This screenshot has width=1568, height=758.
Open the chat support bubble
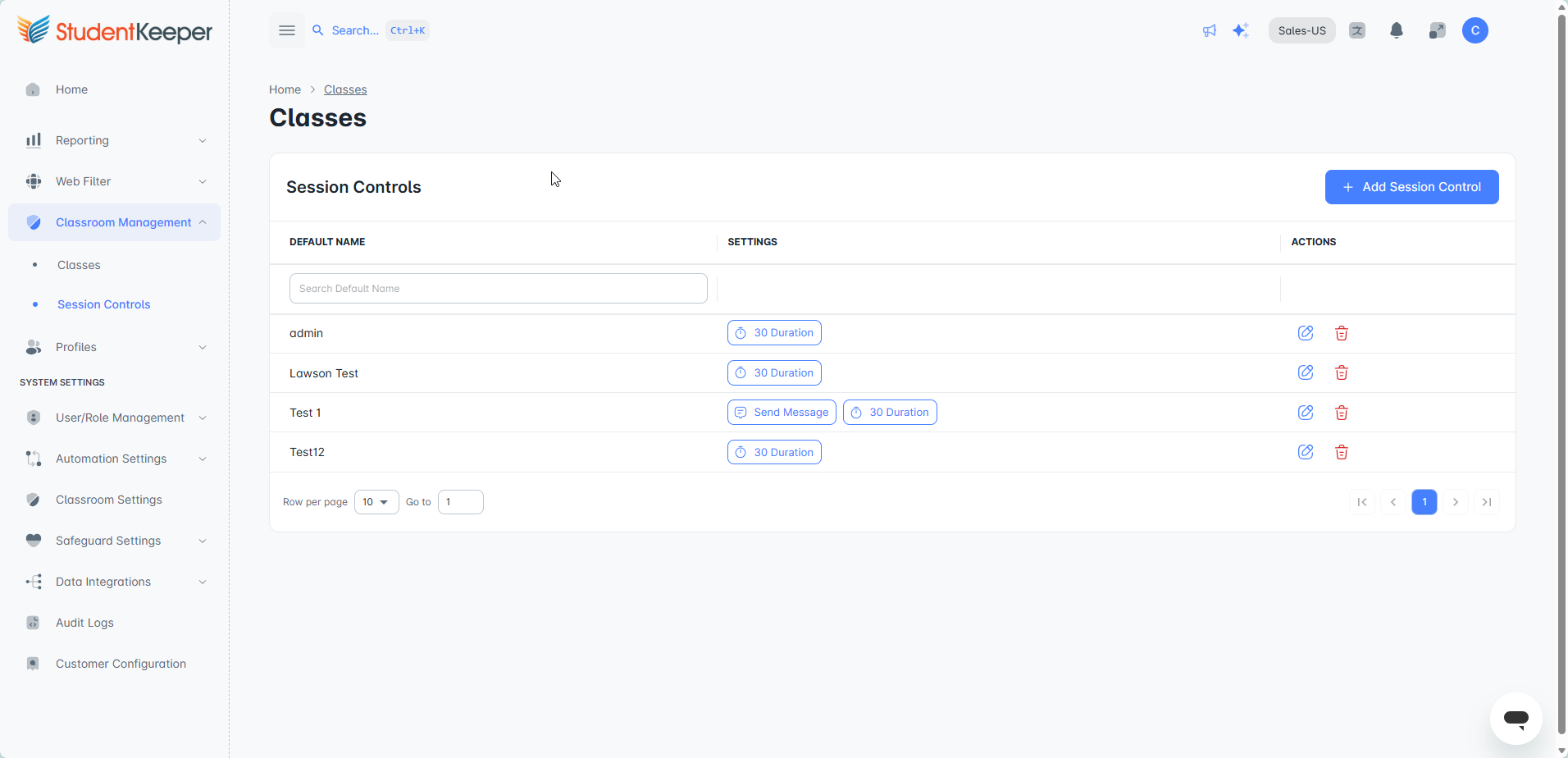click(1516, 719)
